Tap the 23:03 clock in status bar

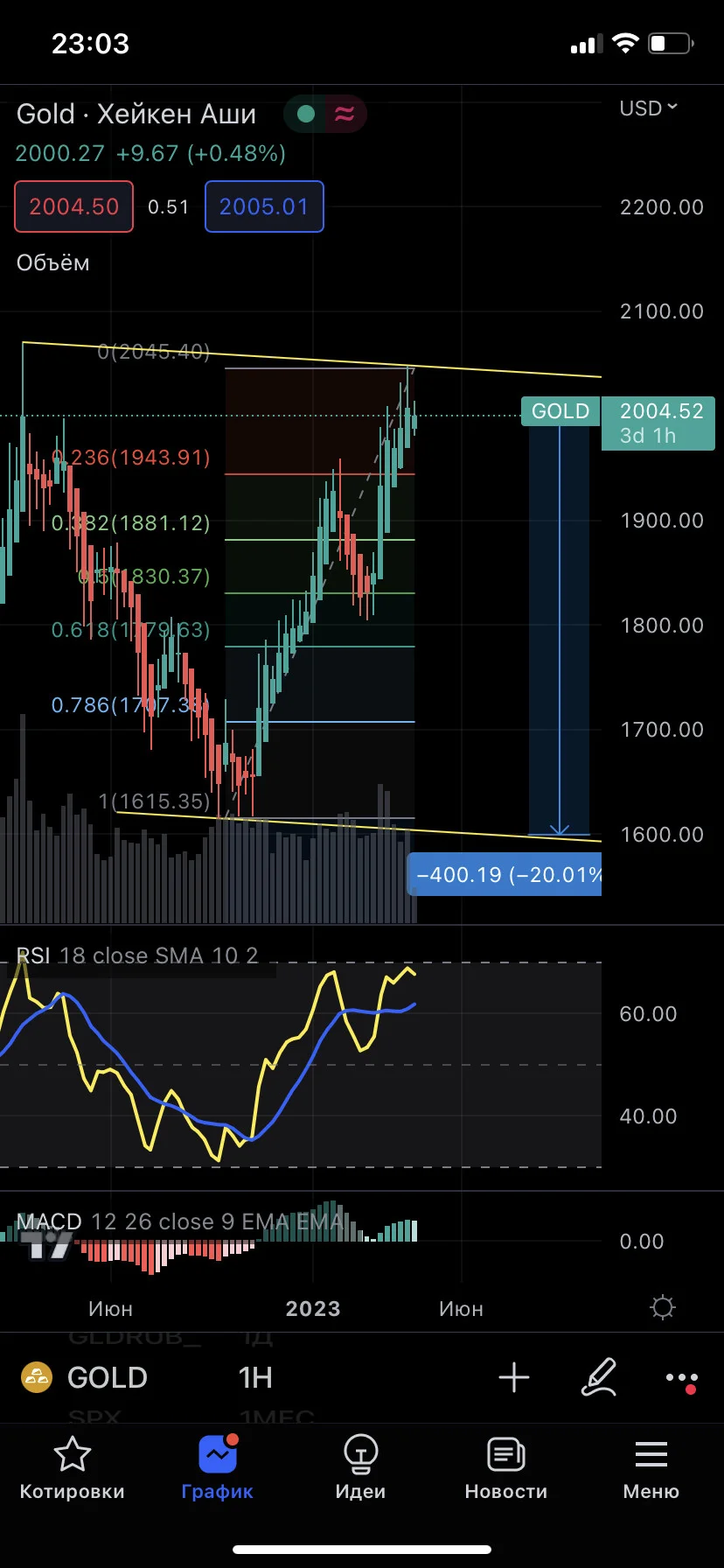(x=90, y=44)
